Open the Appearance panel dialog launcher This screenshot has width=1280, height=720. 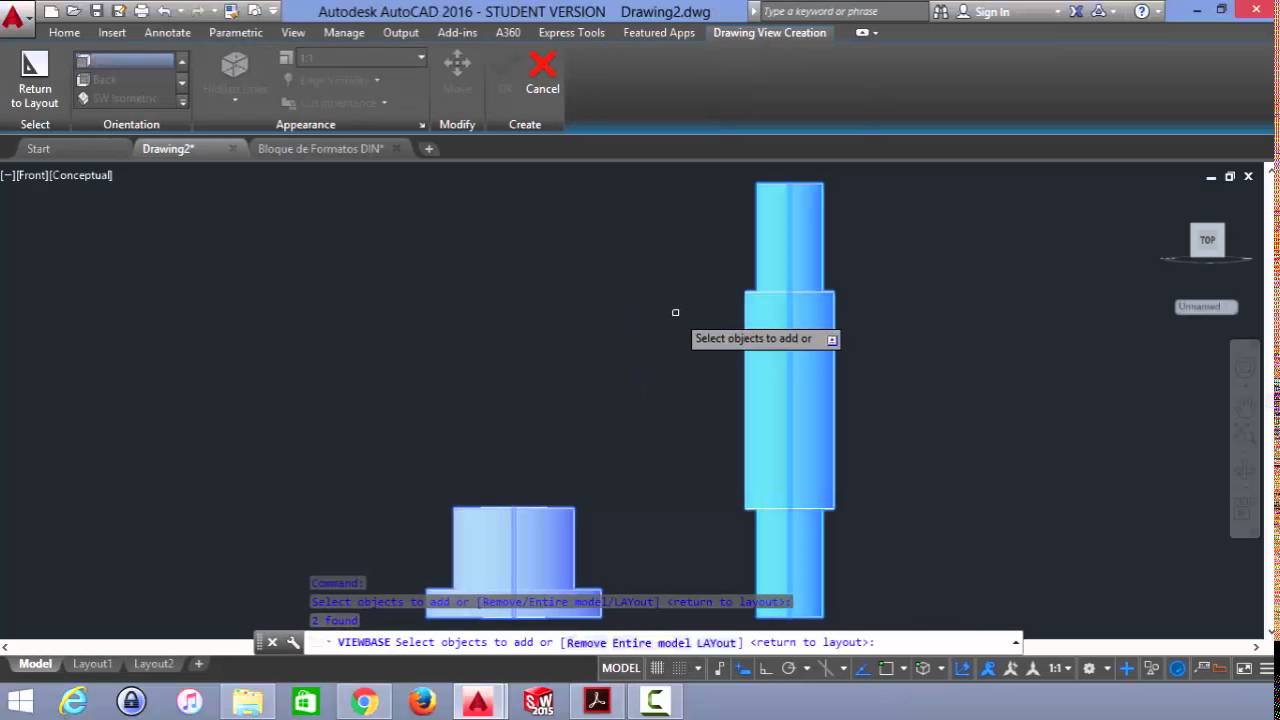tap(422, 125)
